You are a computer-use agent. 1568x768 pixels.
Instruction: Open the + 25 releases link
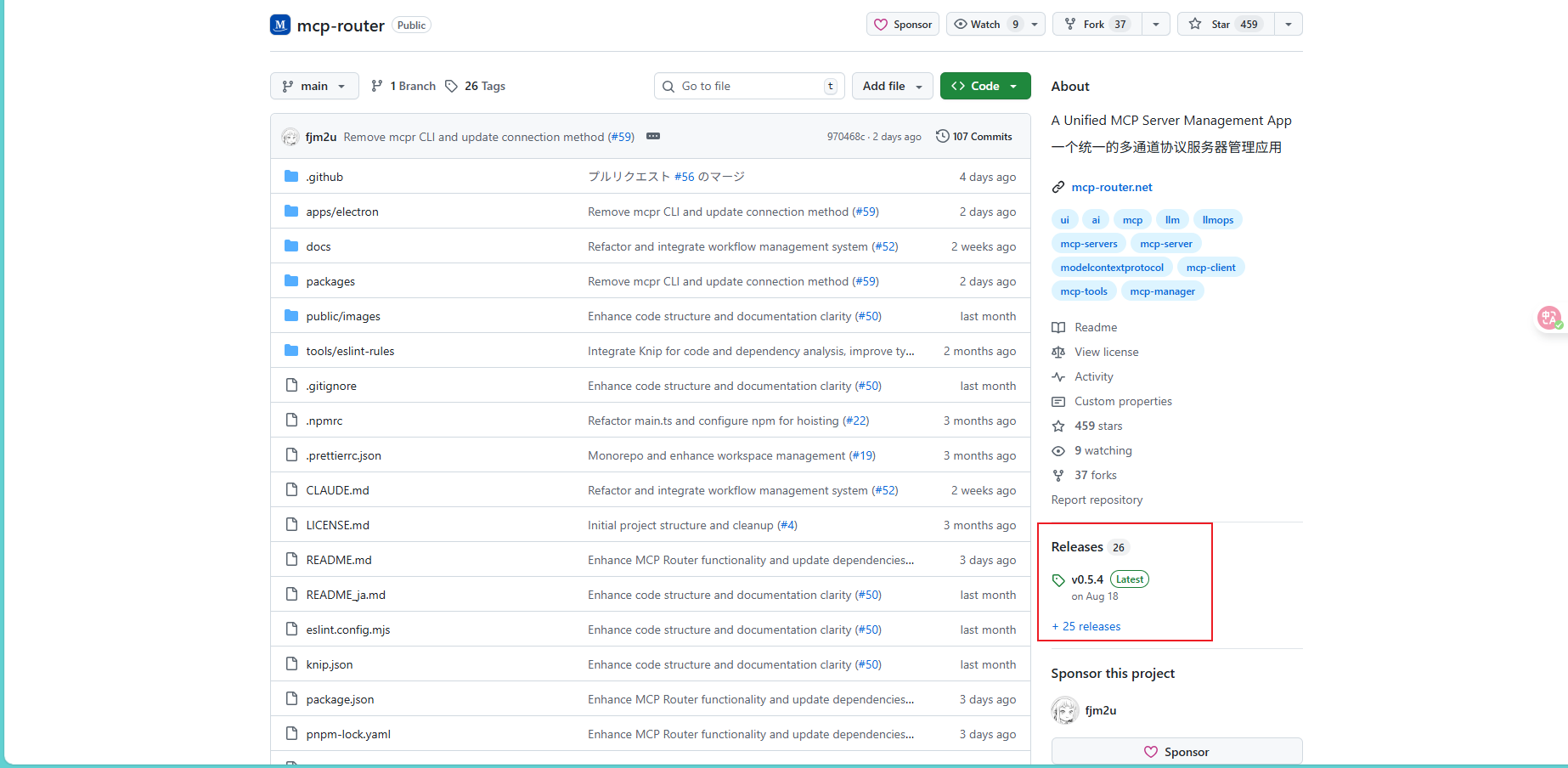pos(1086,626)
